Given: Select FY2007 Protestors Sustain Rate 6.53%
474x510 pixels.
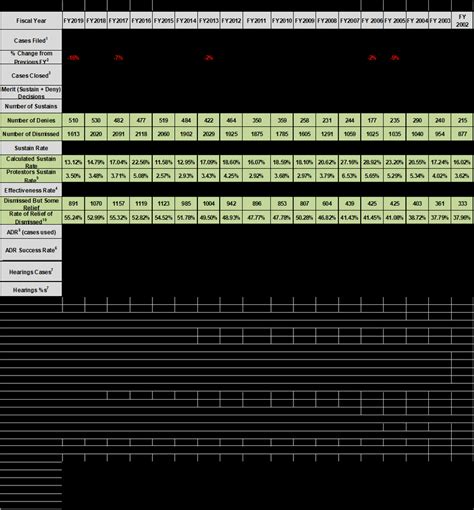Looking at the screenshot, I should click(x=350, y=176).
